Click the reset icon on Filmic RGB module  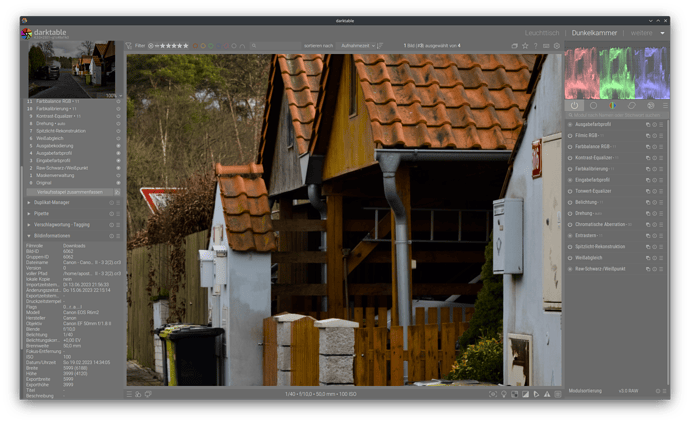[x=656, y=137]
